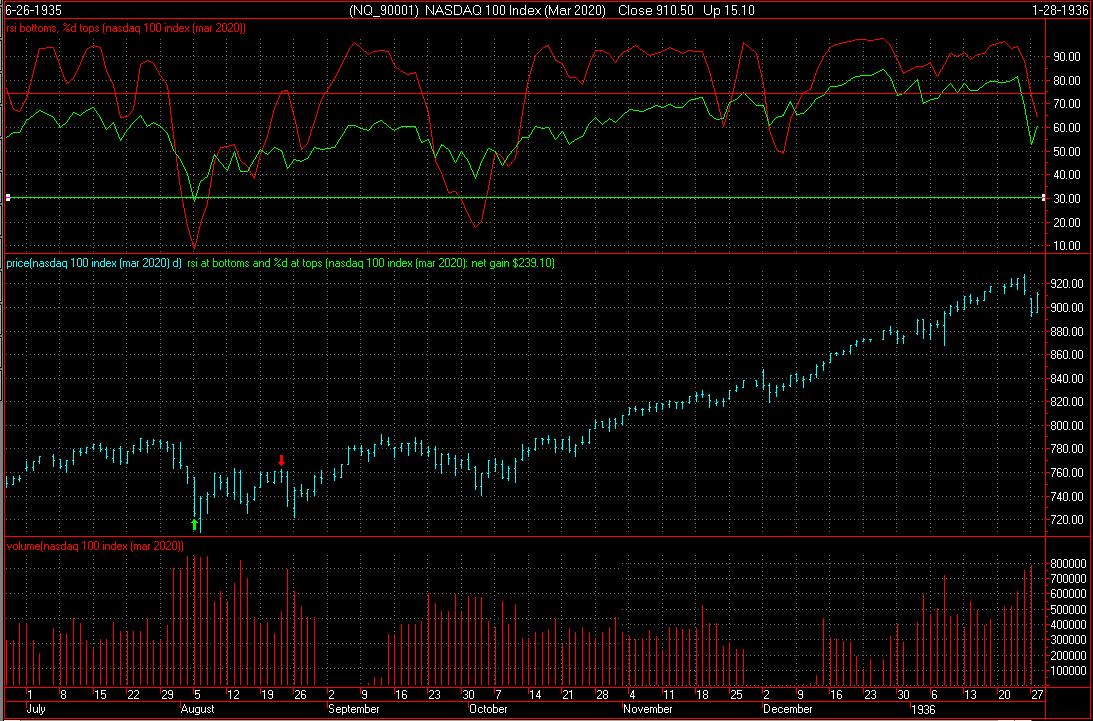Viewport: 1093px width, 721px height.
Task: Click the end date 1-28-1936
Action: [1062, 10]
